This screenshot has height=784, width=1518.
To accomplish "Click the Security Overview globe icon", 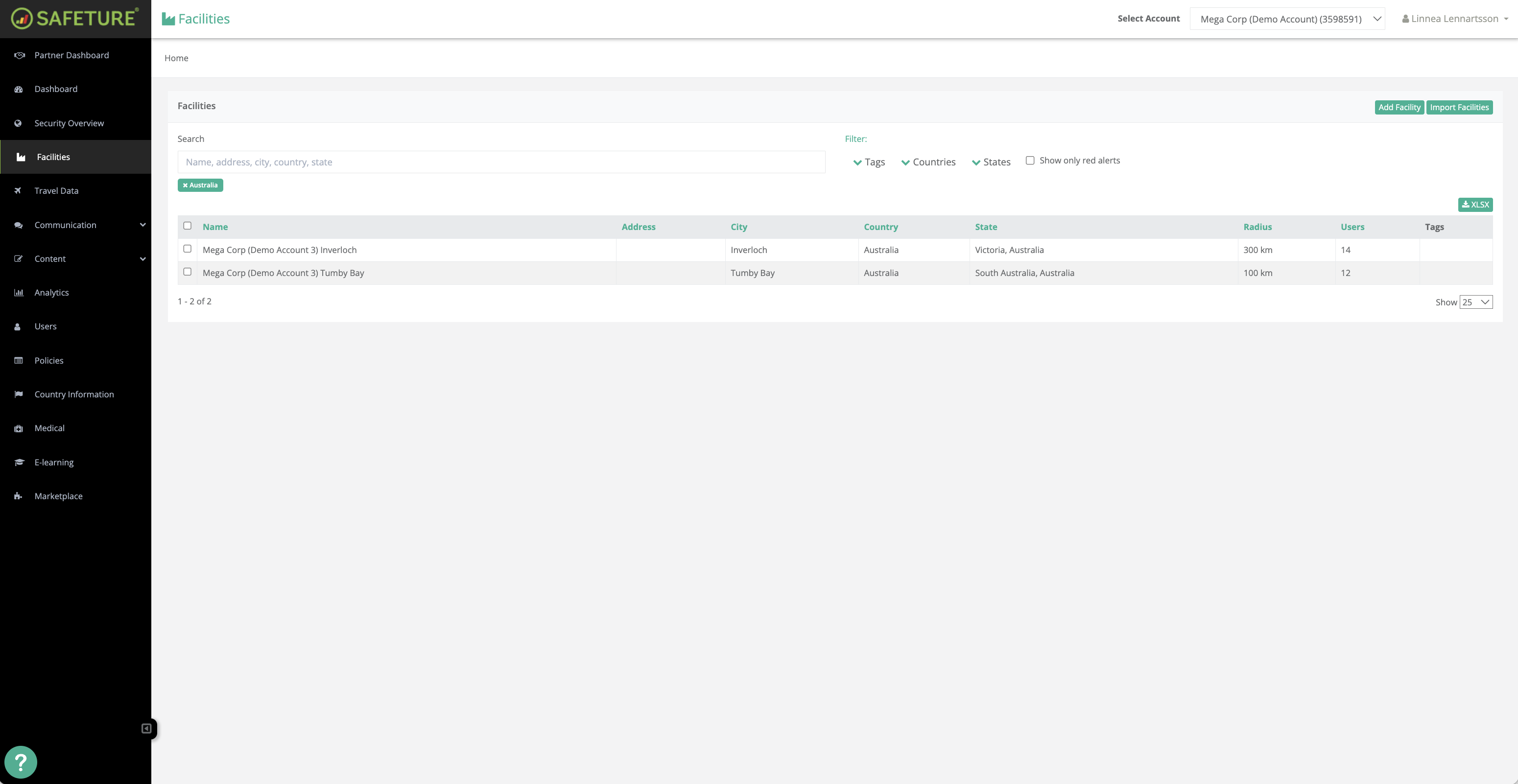I will coord(18,123).
